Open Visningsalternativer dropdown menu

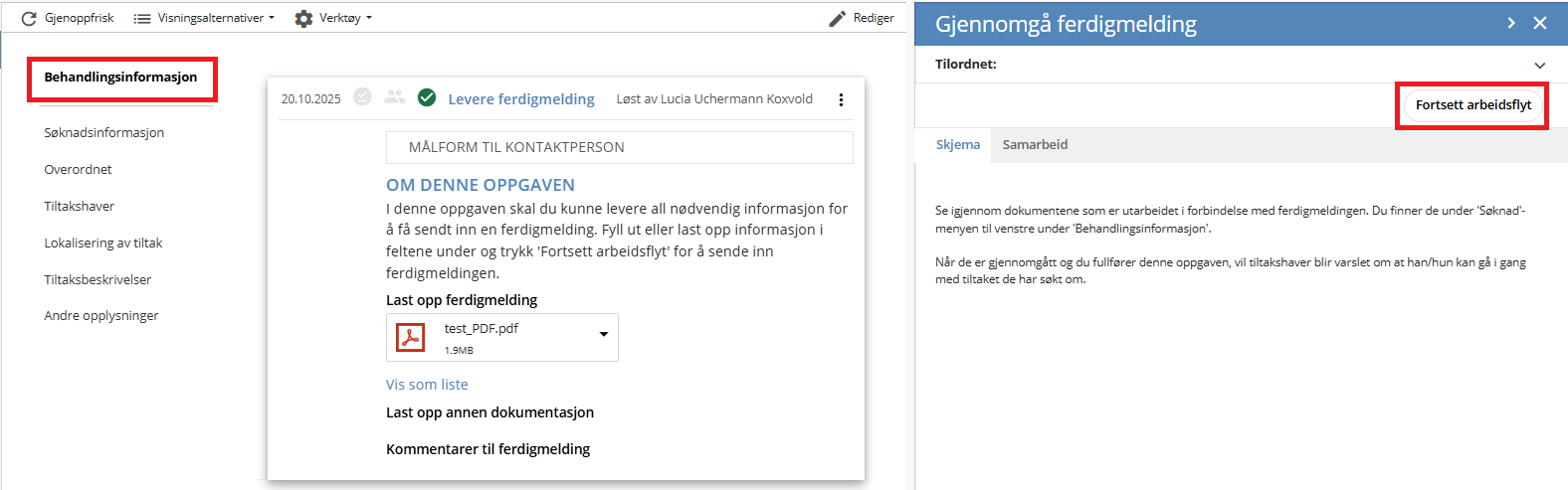[204, 18]
